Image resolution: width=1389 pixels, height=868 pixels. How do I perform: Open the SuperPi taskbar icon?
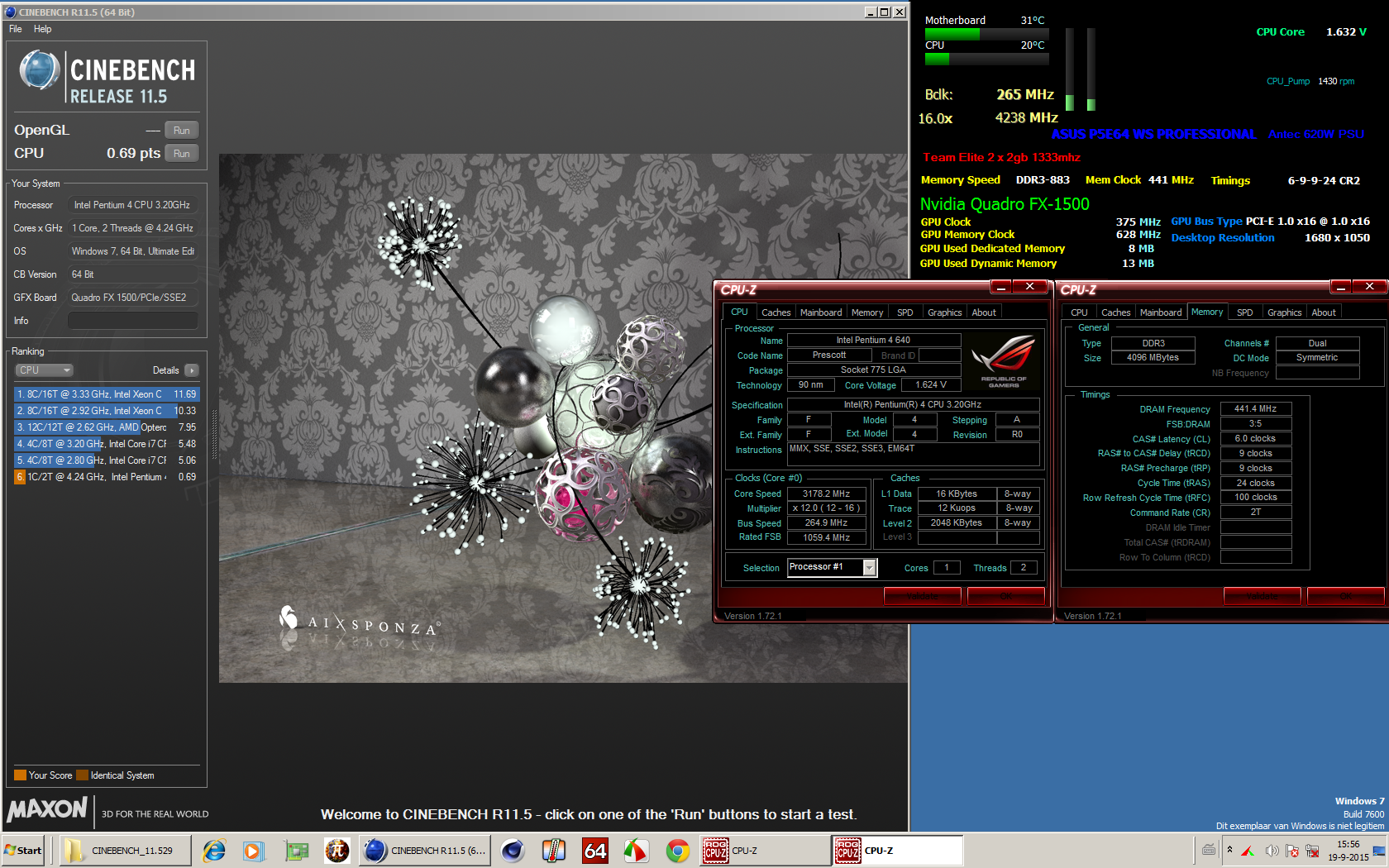click(337, 850)
